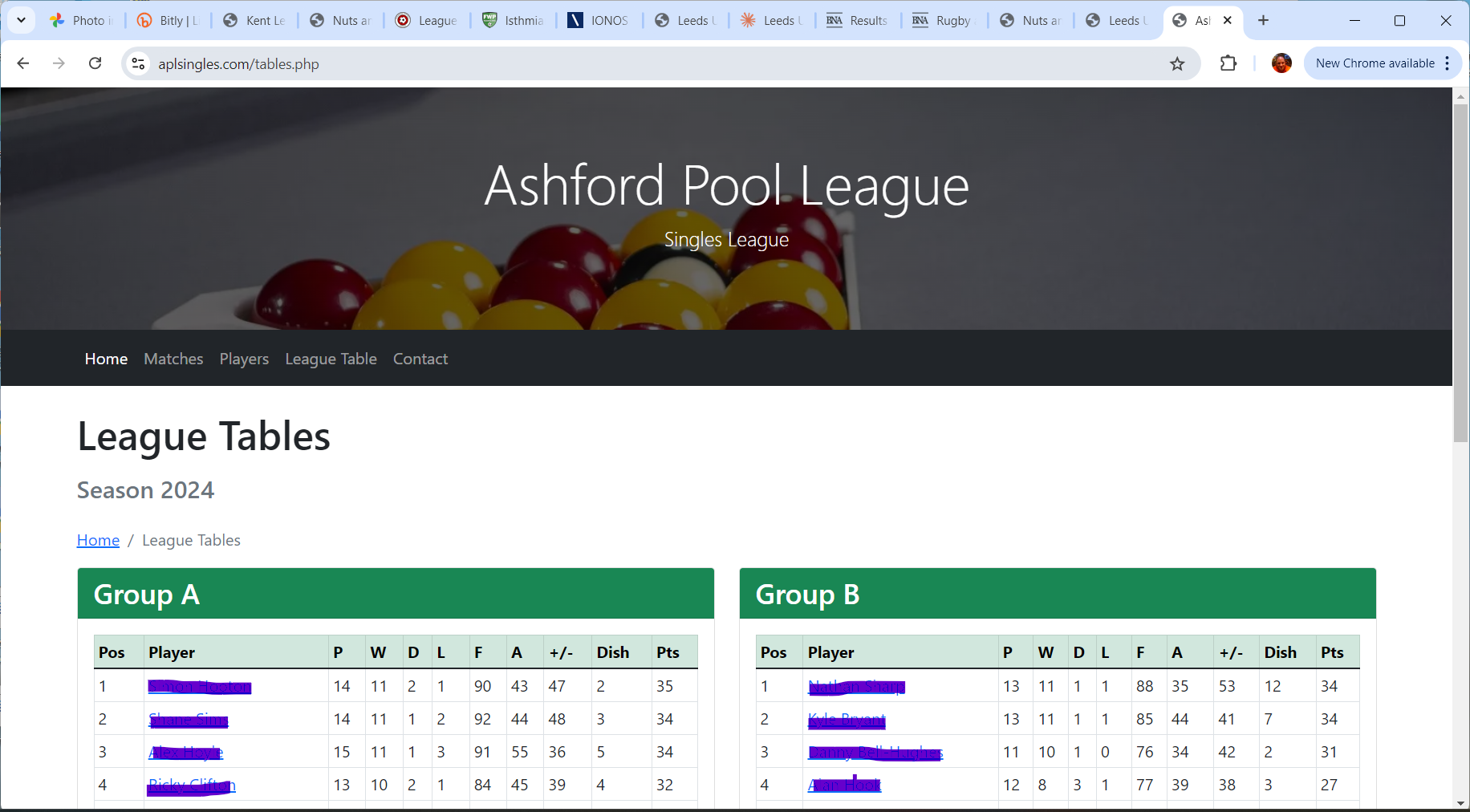Reload the current page
Screen dimensions: 1470x812
click(95, 63)
